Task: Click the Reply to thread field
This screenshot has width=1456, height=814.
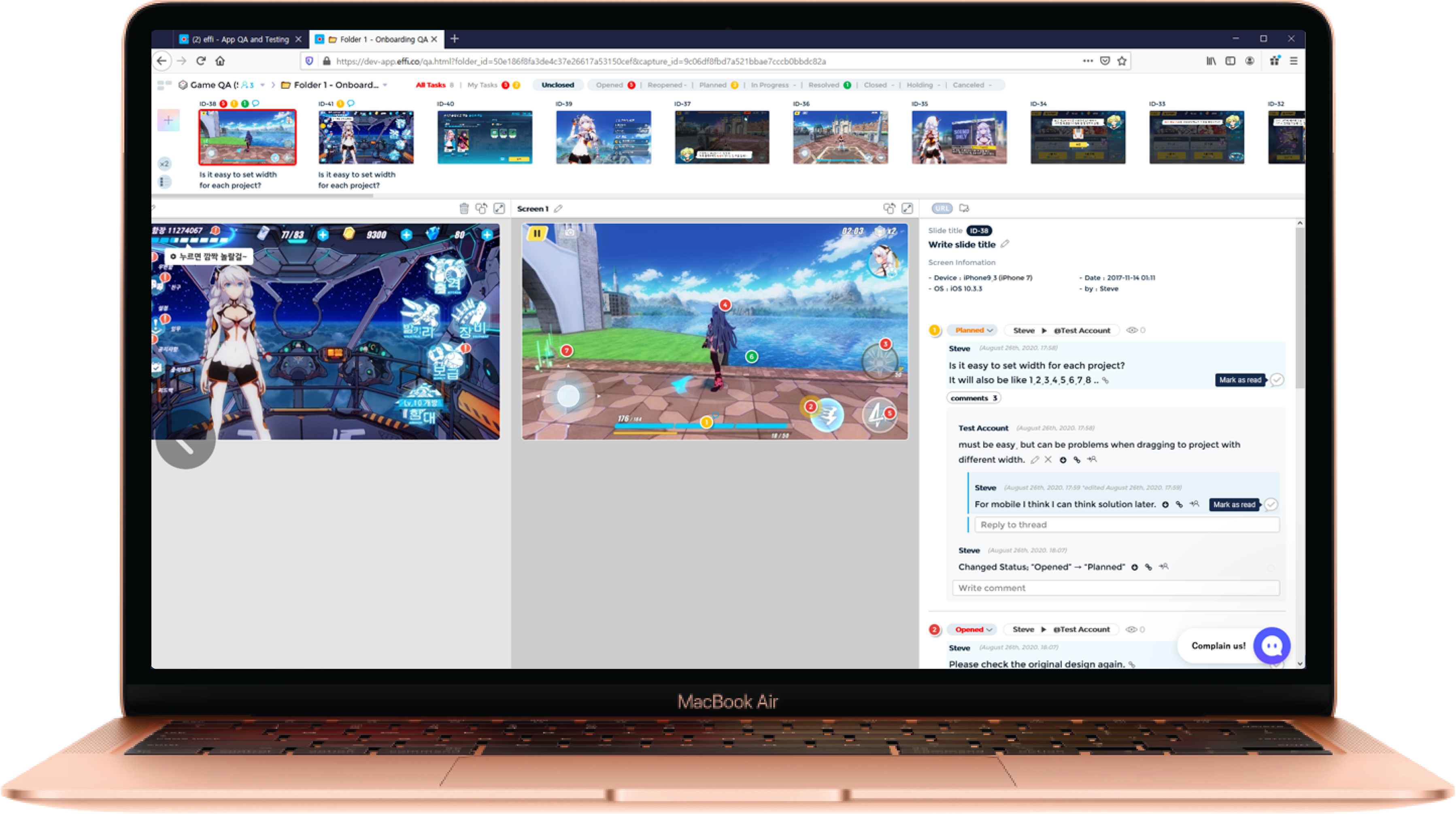Action: tap(1126, 525)
